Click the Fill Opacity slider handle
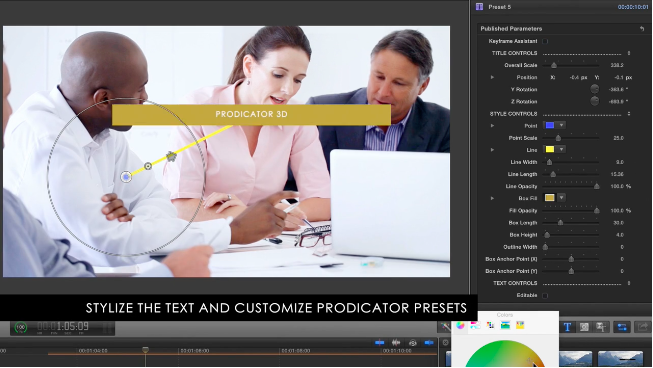 tap(597, 211)
